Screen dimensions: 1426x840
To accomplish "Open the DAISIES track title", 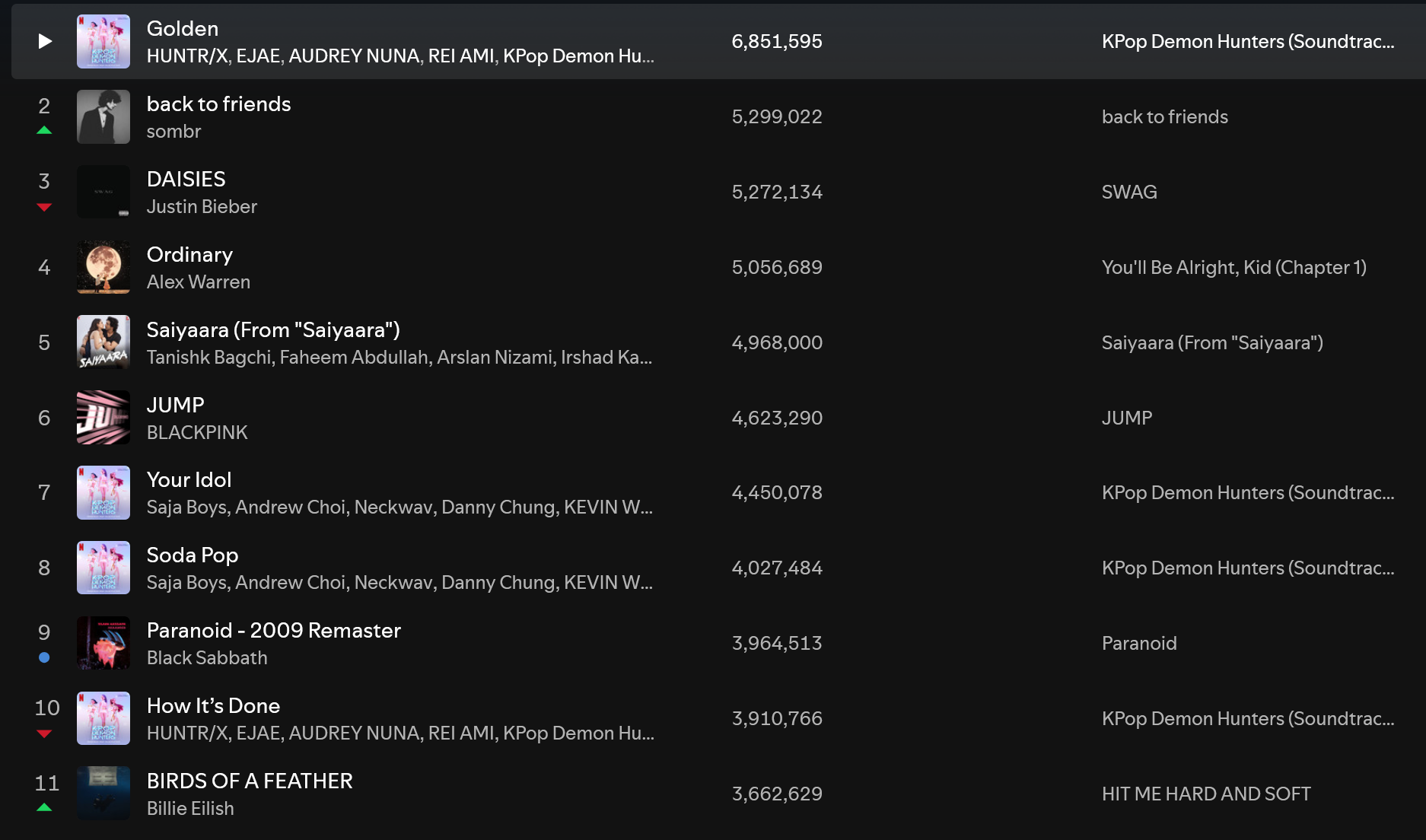I will click(186, 179).
